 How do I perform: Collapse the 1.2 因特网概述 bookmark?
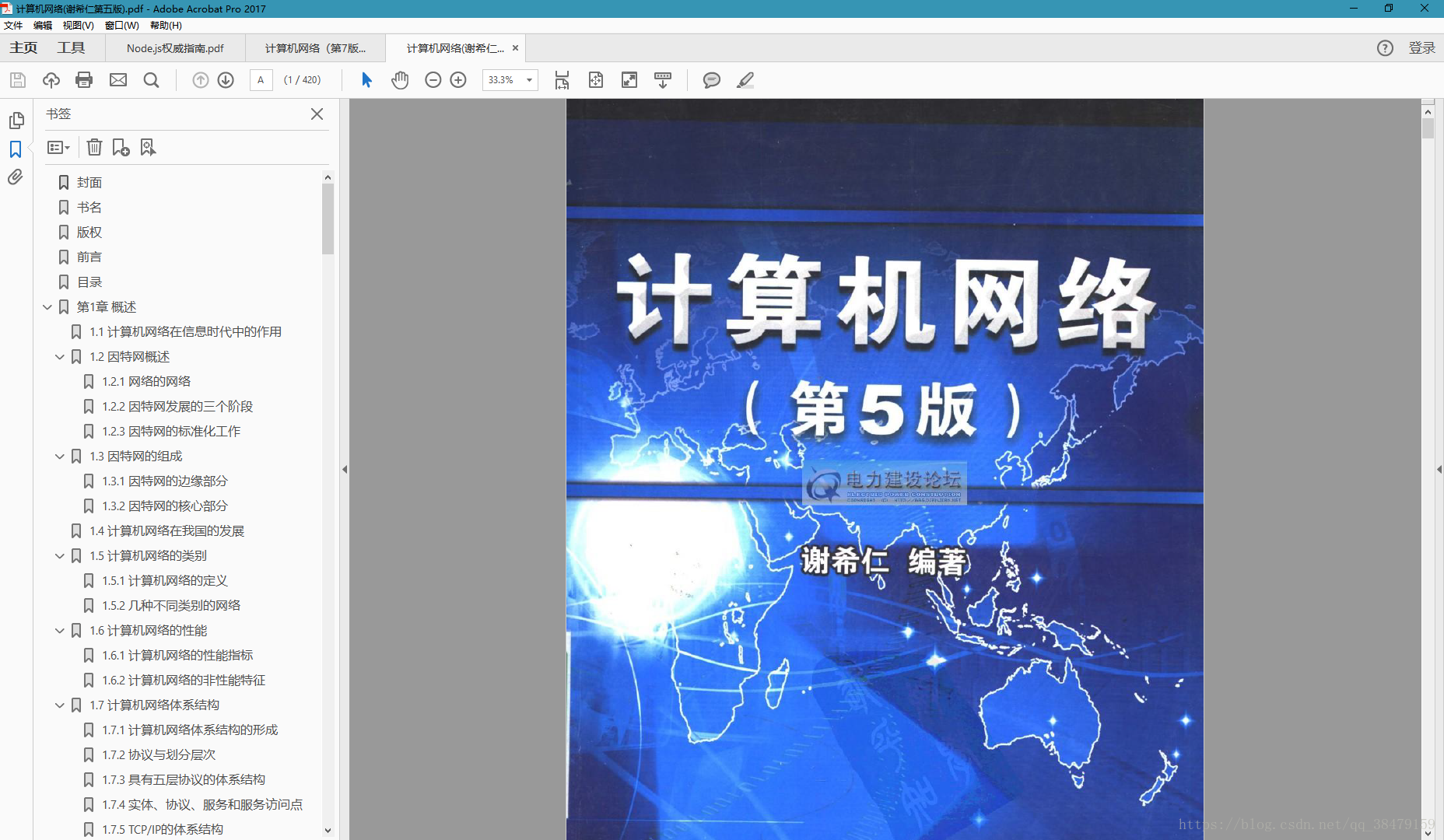point(60,357)
